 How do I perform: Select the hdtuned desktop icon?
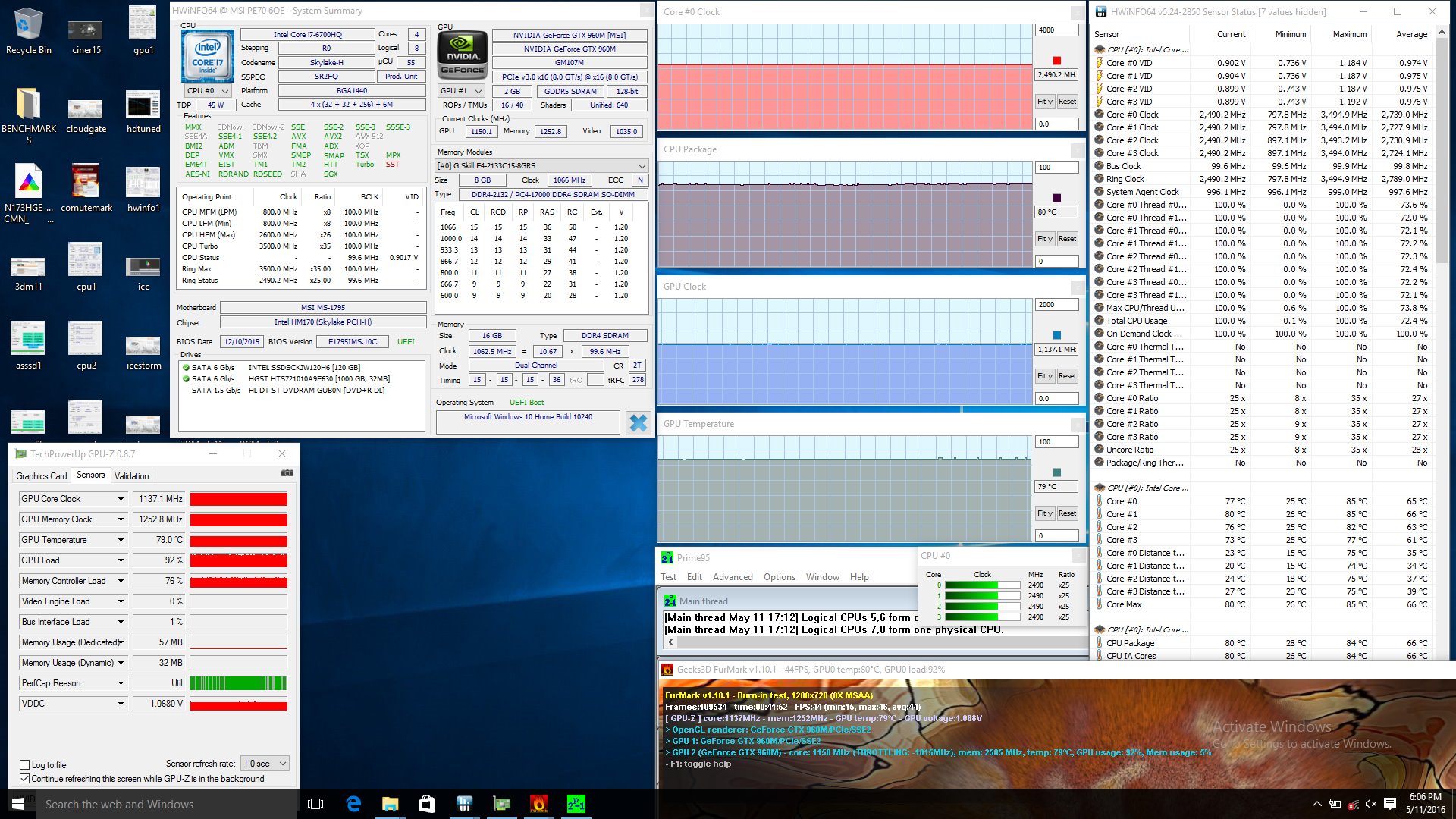click(x=143, y=112)
